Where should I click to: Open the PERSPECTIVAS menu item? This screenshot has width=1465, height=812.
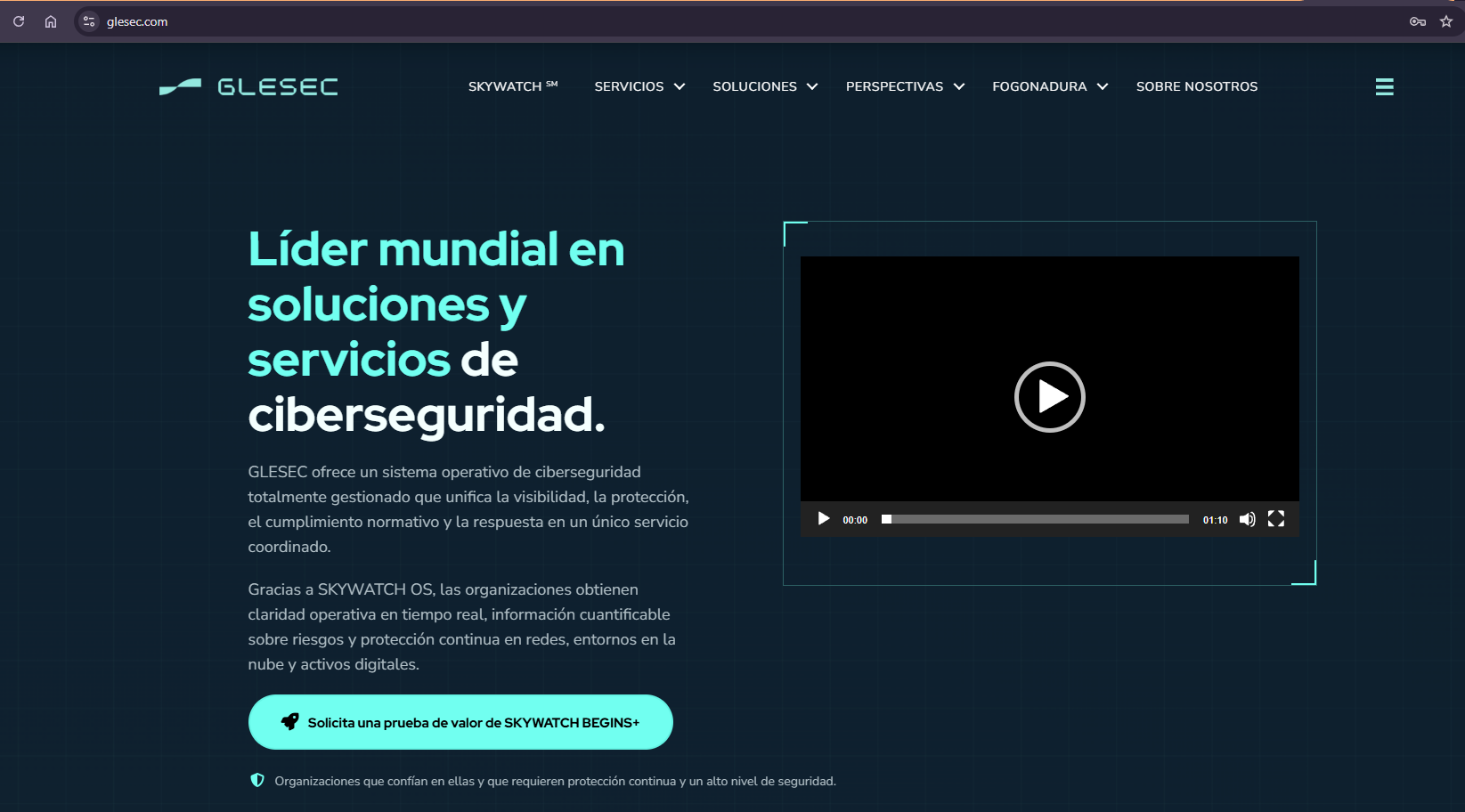(894, 86)
